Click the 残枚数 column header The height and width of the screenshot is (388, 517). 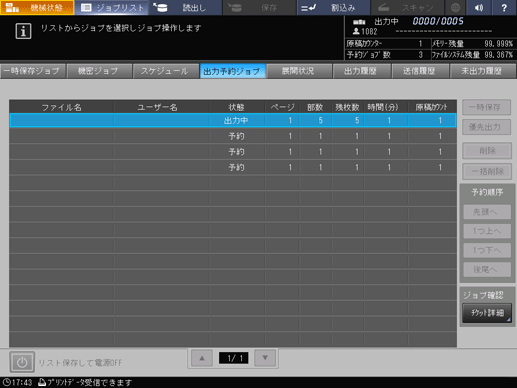coord(347,107)
